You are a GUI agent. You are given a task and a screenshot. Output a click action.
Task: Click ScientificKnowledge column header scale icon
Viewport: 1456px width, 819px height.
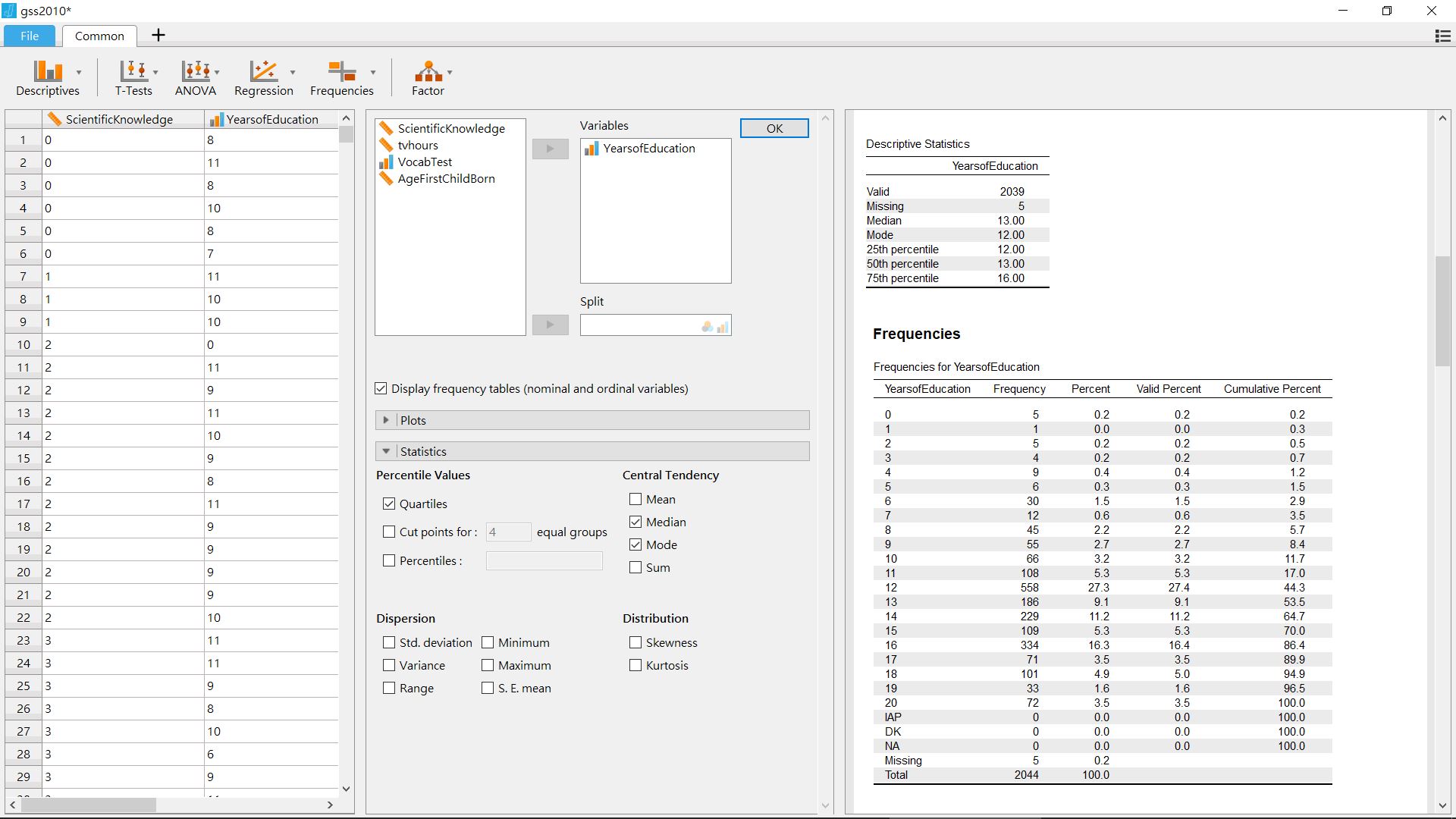[x=55, y=119]
